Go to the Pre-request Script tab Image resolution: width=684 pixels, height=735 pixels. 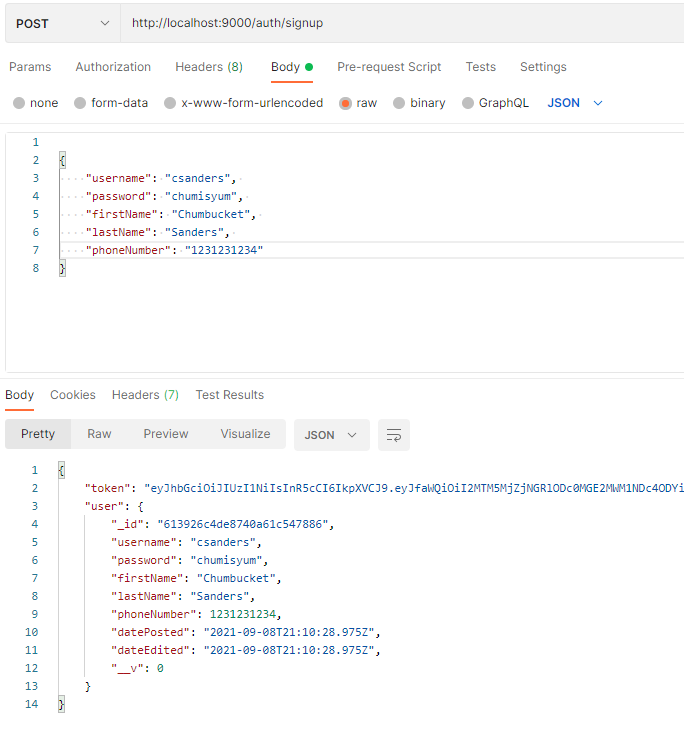[389, 67]
